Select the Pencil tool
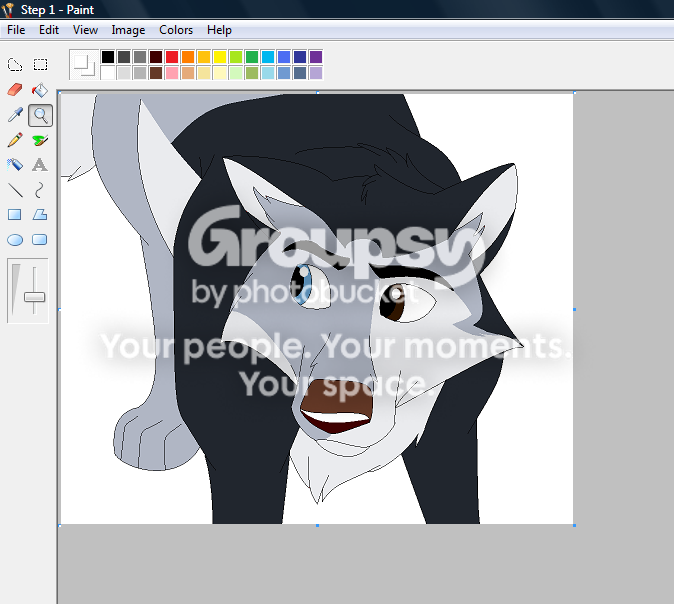The image size is (674, 604). (15, 140)
